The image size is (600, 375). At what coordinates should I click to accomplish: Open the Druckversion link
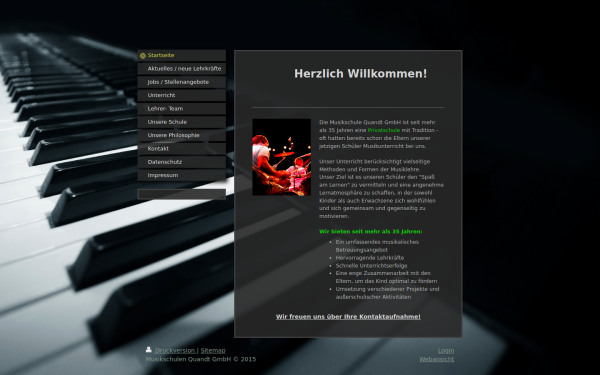coord(175,351)
